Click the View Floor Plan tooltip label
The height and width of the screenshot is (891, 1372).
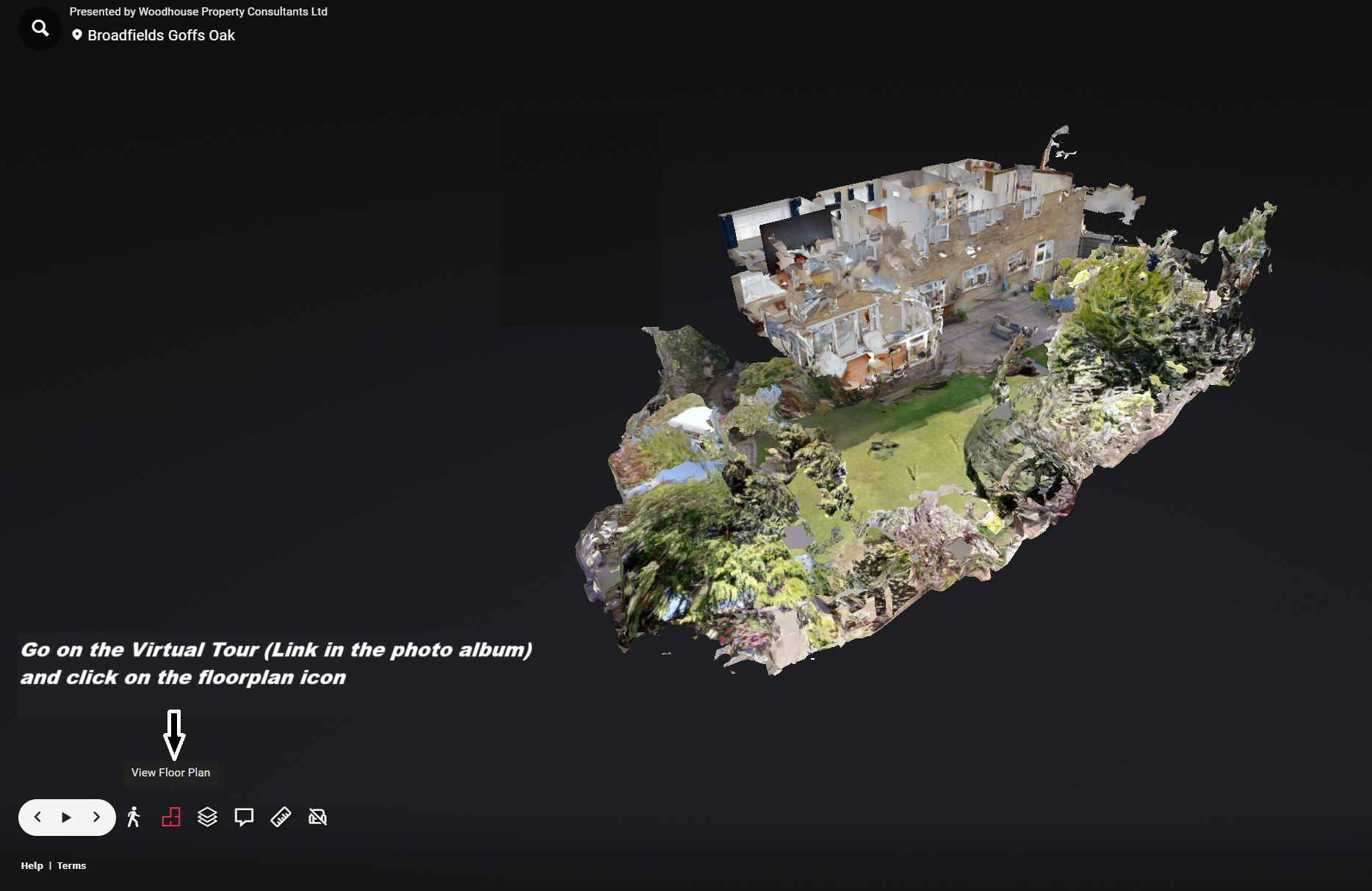(x=170, y=773)
